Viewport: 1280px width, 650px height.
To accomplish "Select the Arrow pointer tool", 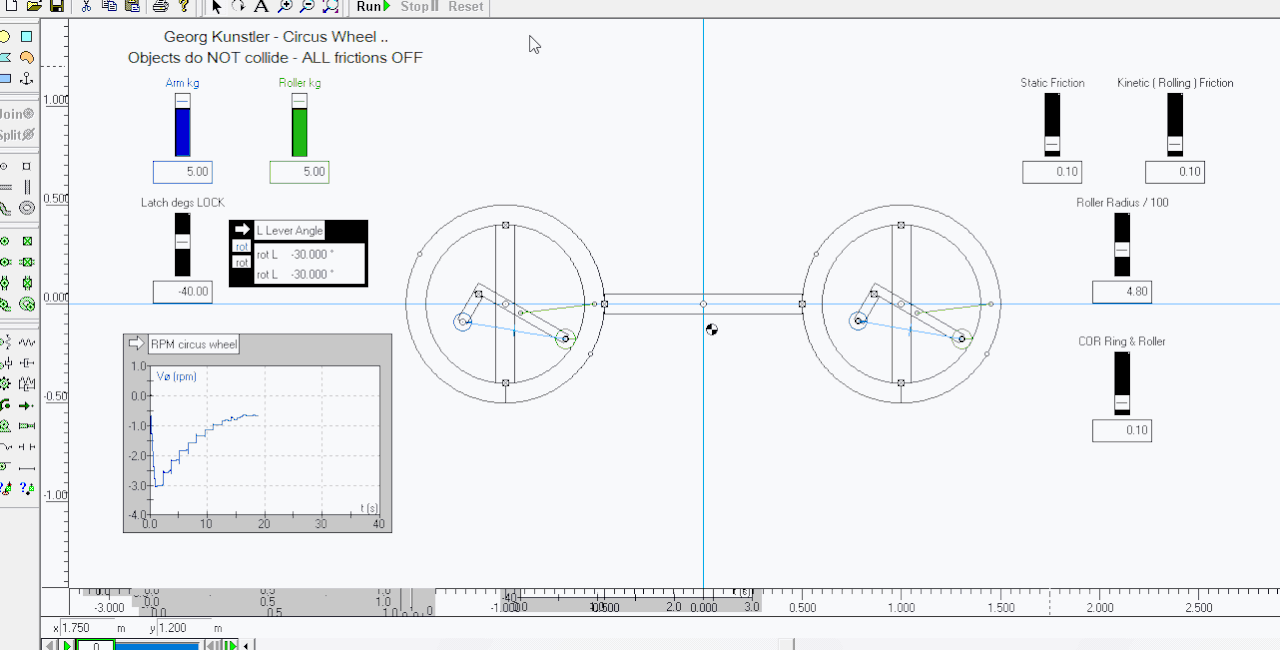I will click(x=216, y=6).
